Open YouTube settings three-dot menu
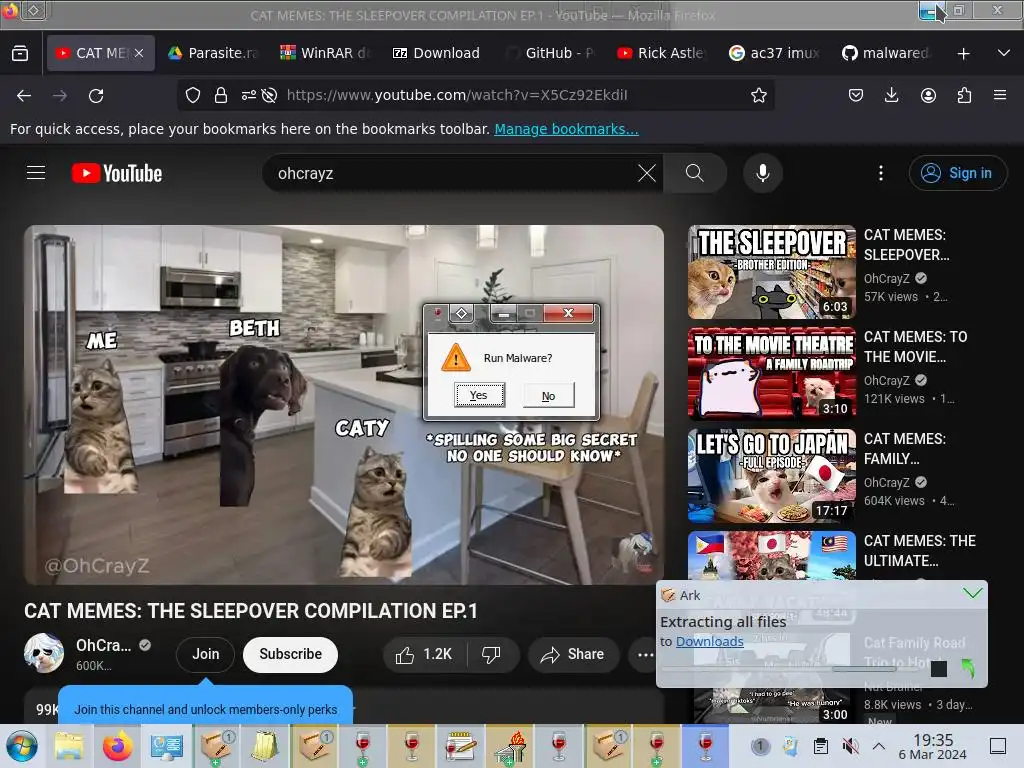Screen dimensions: 1024x768 881,173
